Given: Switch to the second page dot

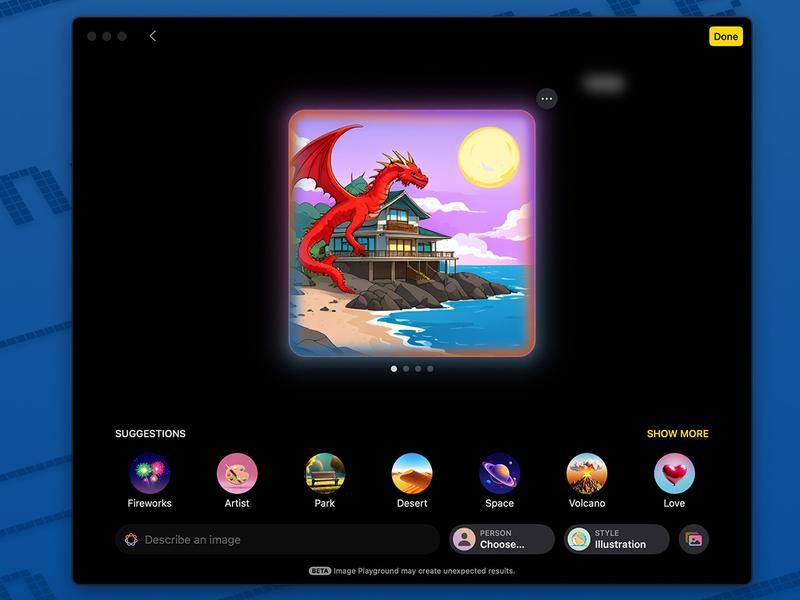Looking at the screenshot, I should point(406,368).
